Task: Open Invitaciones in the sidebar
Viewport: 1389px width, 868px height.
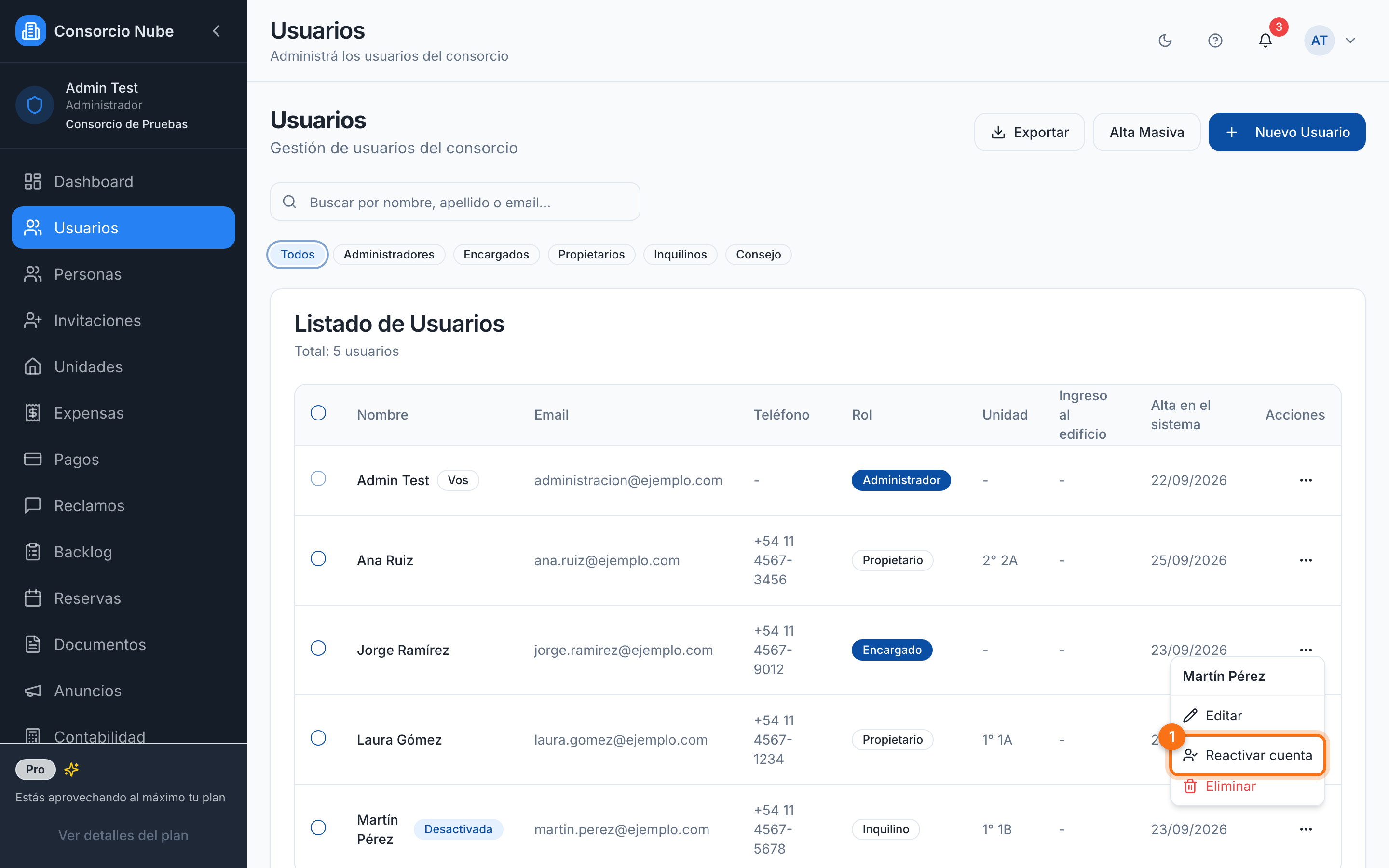Action: click(123, 320)
